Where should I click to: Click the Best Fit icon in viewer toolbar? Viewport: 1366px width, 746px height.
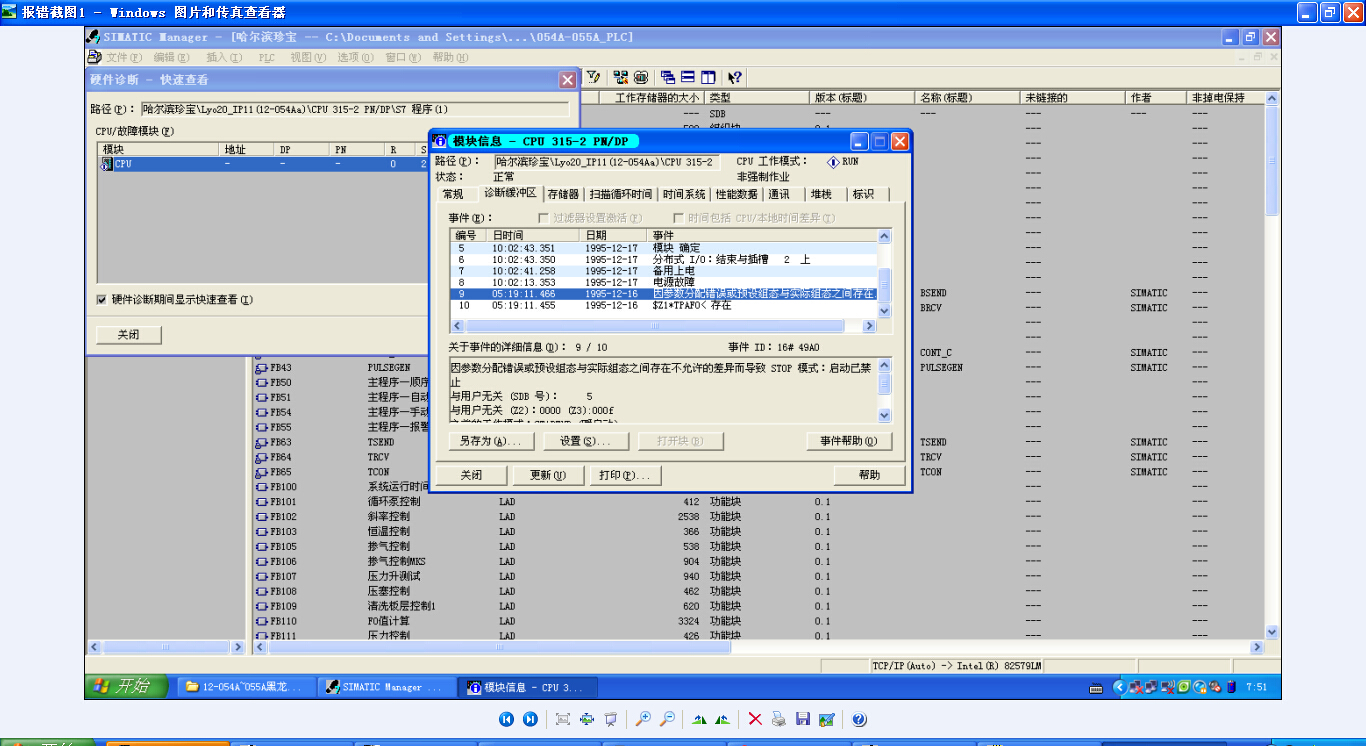coord(563,719)
